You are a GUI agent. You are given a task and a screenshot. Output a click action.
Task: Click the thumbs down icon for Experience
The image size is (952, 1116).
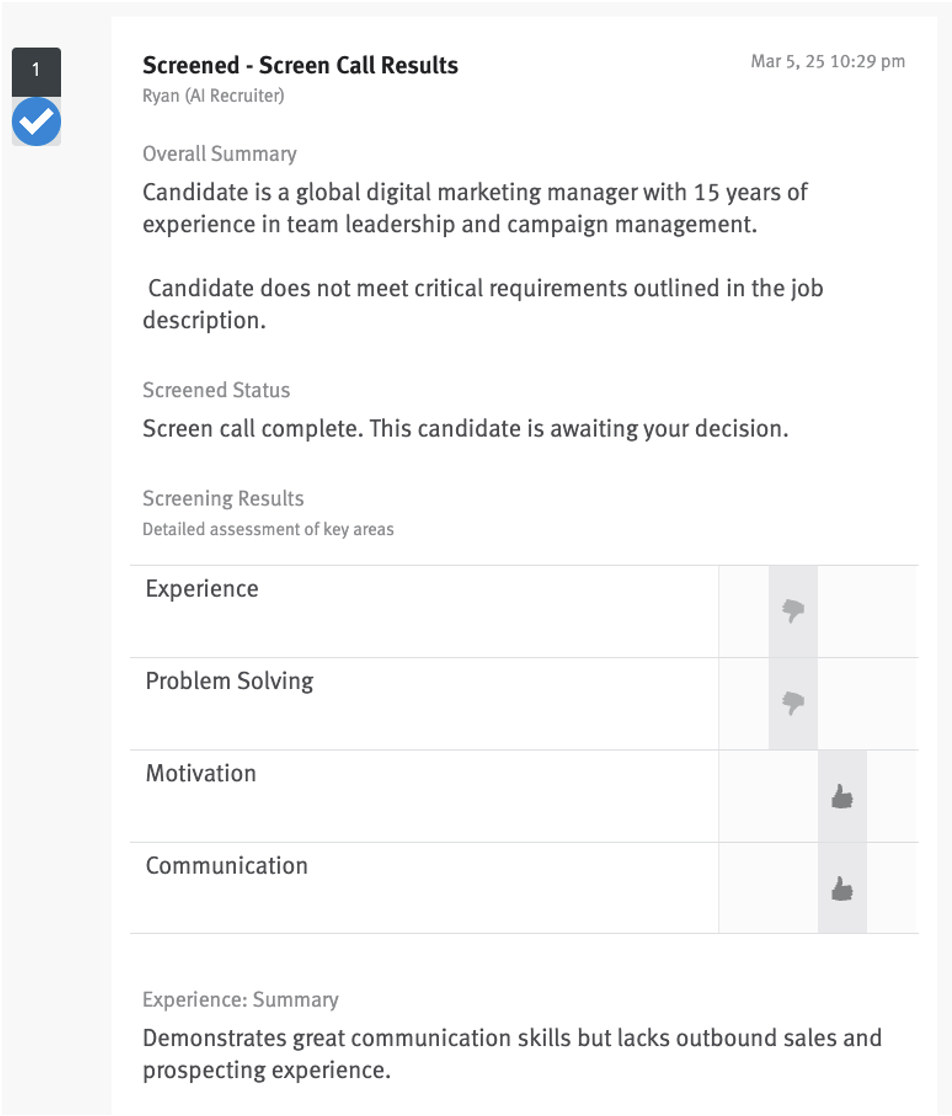(793, 611)
